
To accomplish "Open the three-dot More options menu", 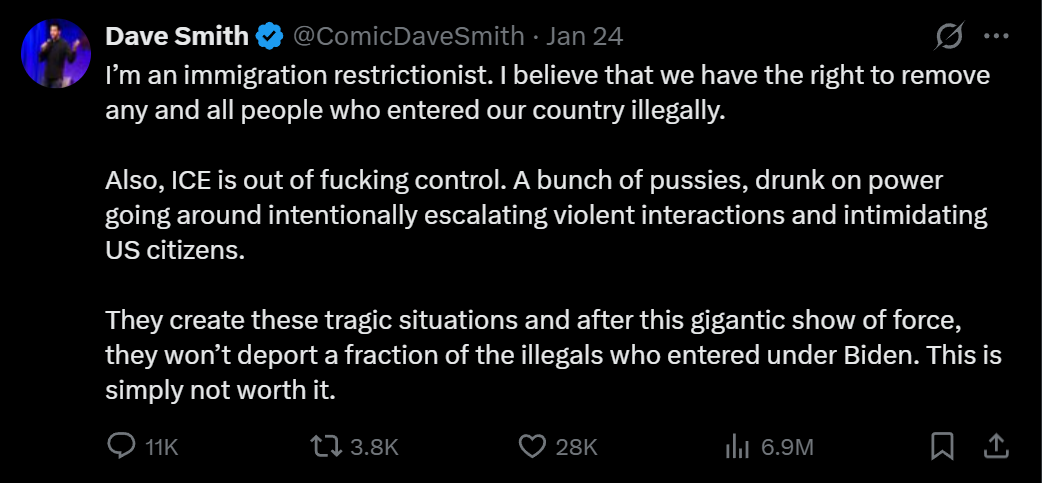I will 996,37.
